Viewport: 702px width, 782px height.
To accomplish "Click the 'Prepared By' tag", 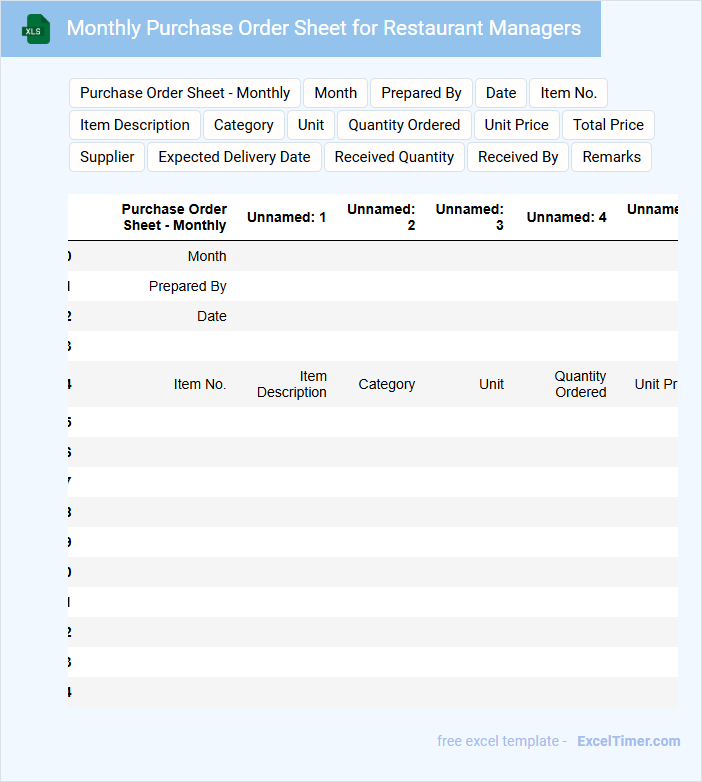I will pyautogui.click(x=421, y=93).
